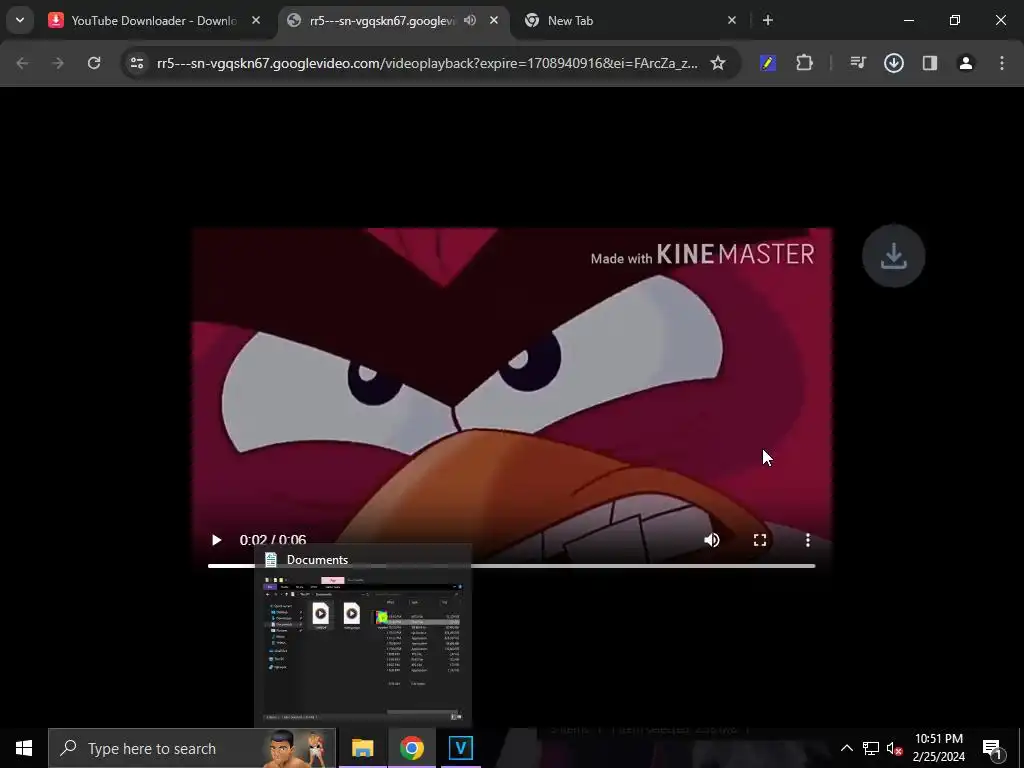Open muted volume tray icon

894,748
